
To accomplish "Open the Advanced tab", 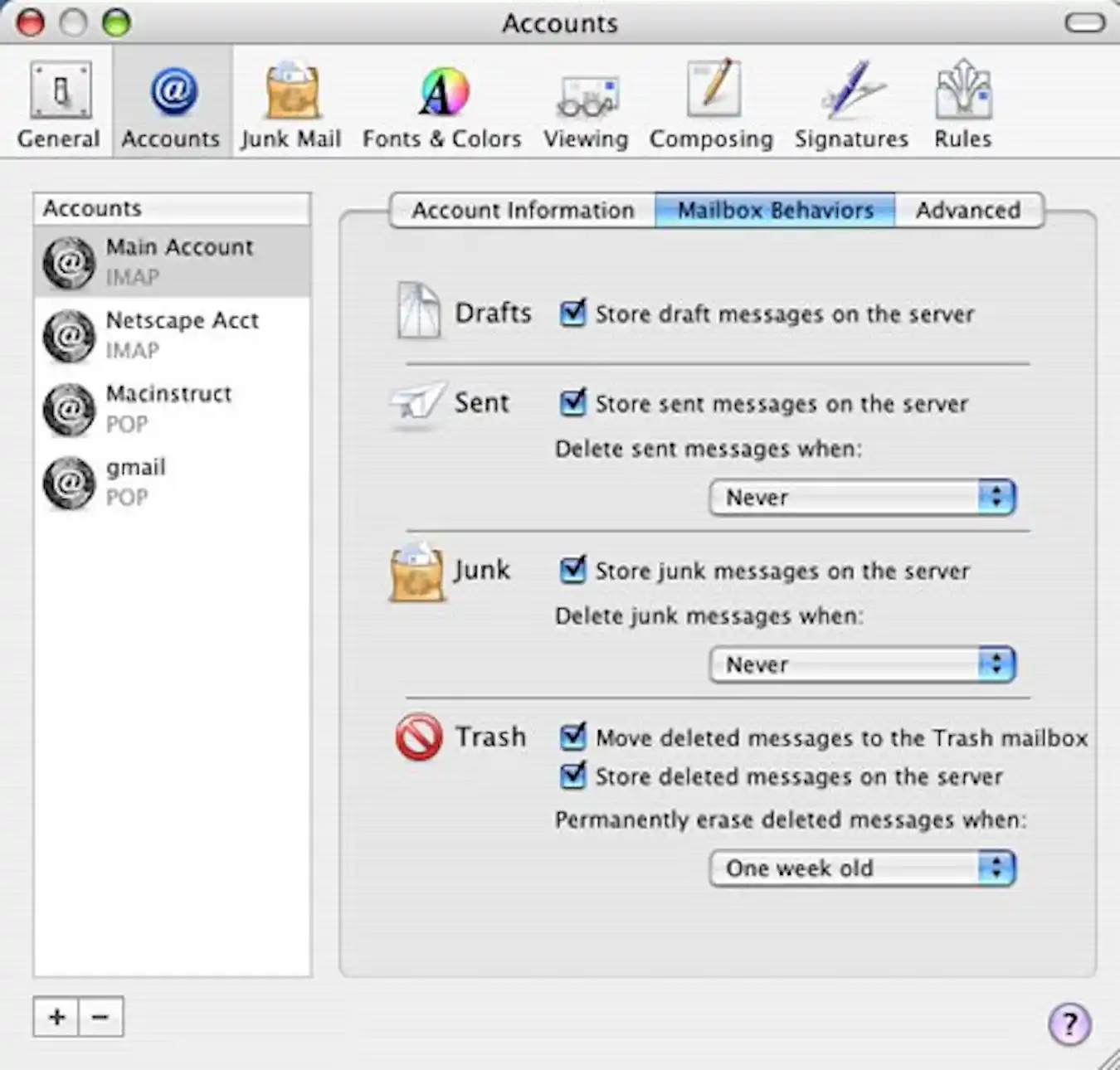I will (x=968, y=210).
